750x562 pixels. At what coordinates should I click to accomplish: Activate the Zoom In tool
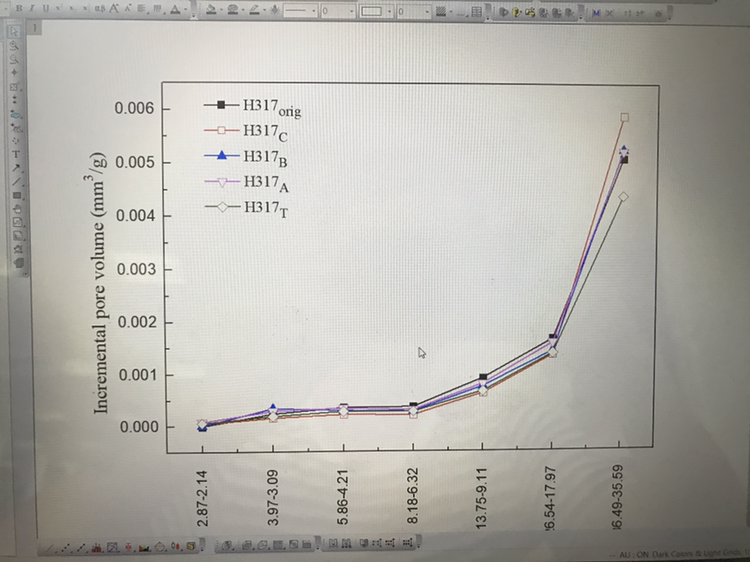14,46
